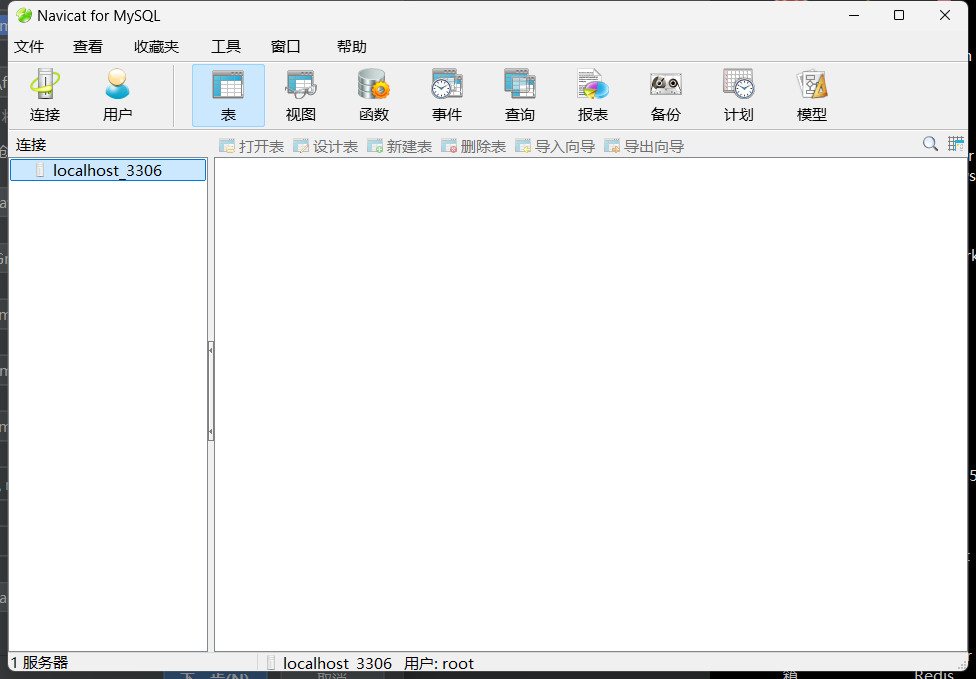This screenshot has height=679, width=976.
Task: Click status bar 'localhost_3306' connection text
Action: tap(337, 663)
